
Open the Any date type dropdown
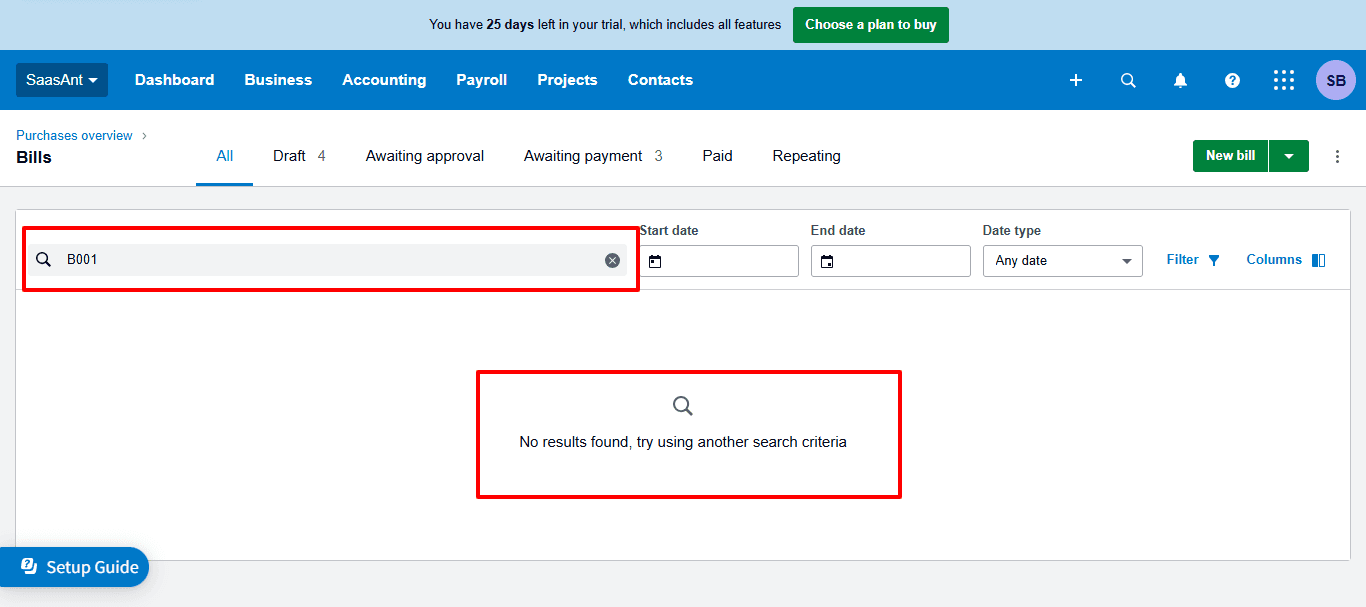pos(1062,261)
